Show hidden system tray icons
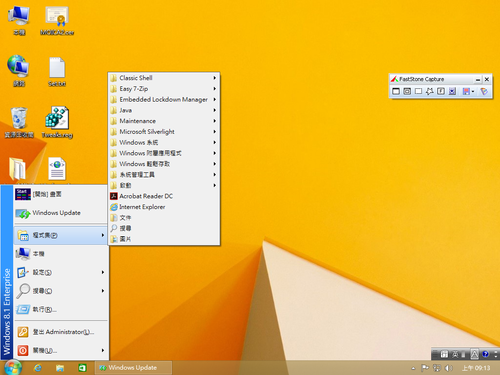 click(413, 368)
